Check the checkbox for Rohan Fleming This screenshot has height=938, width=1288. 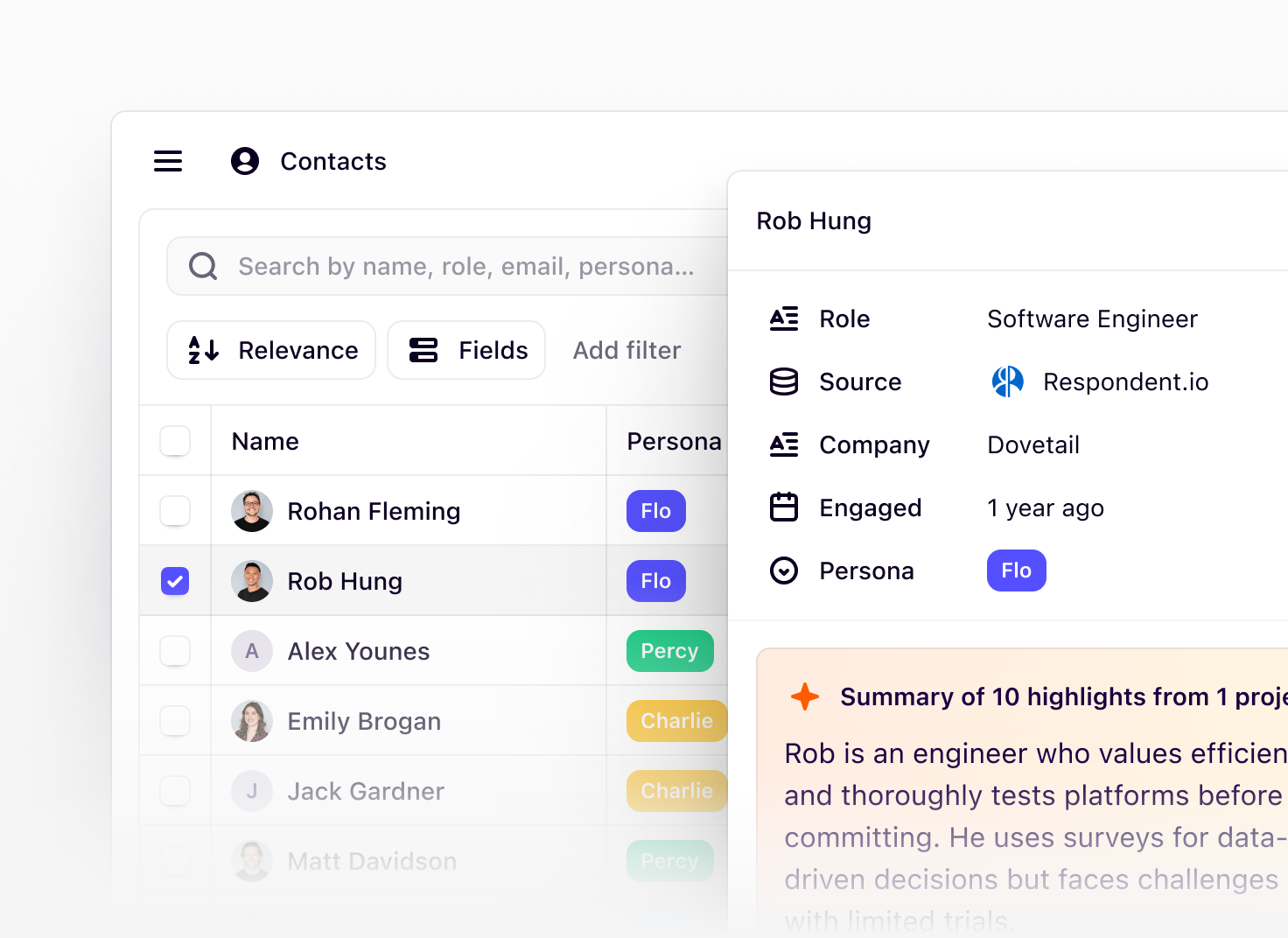click(175, 510)
